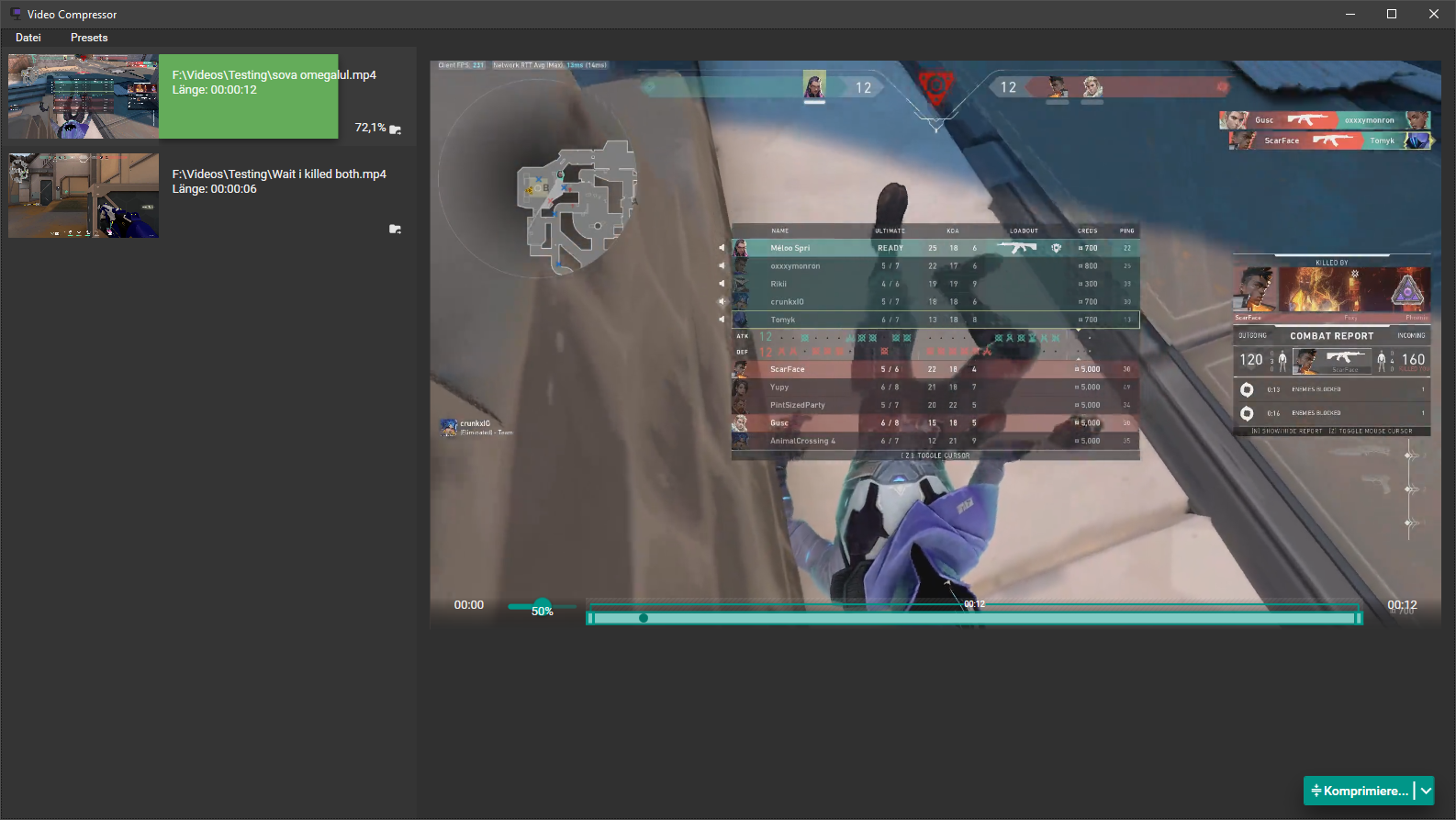Click the teal trim range bar
This screenshot has width=1456, height=820.
pos(975,618)
